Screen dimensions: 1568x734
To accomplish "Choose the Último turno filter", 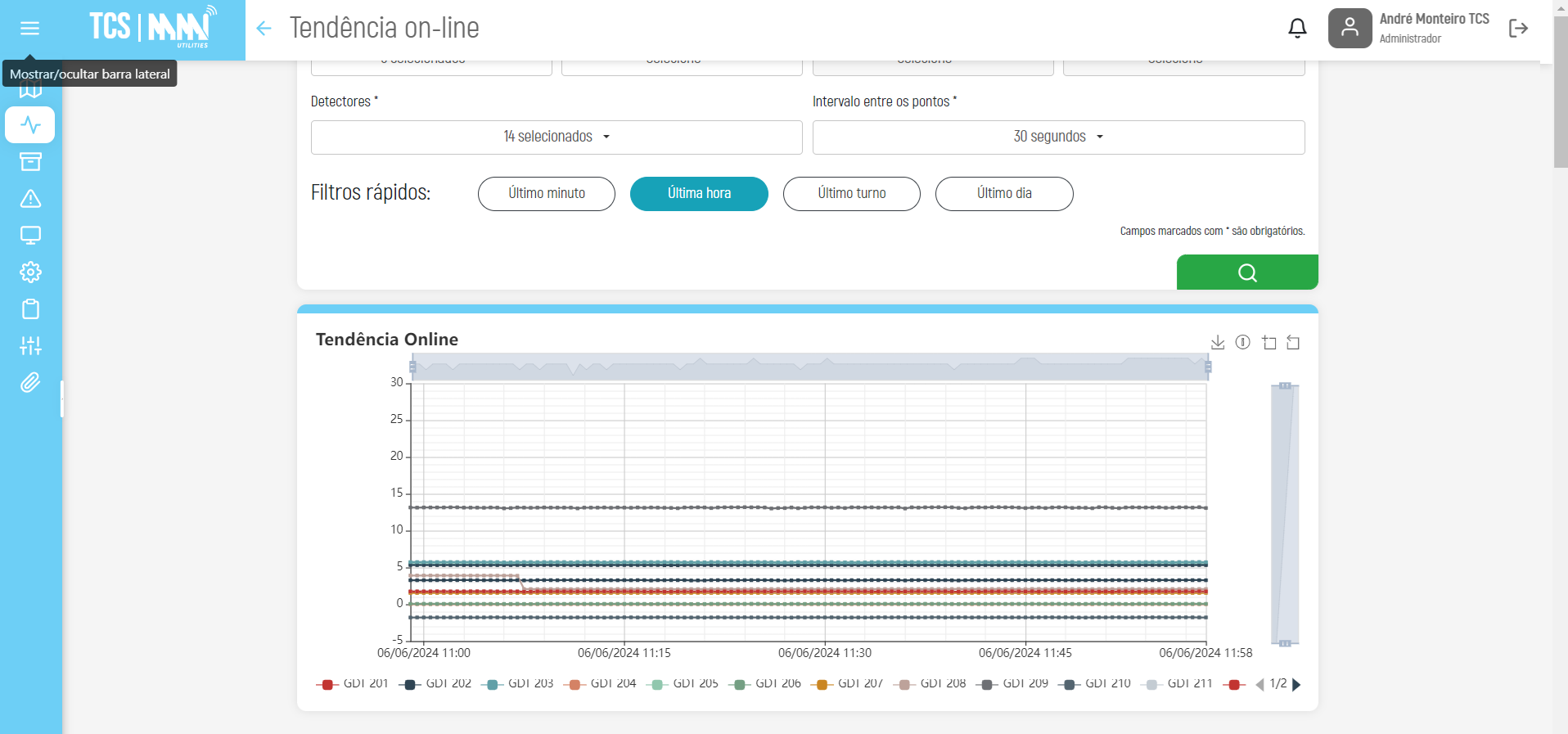I will pyautogui.click(x=851, y=194).
